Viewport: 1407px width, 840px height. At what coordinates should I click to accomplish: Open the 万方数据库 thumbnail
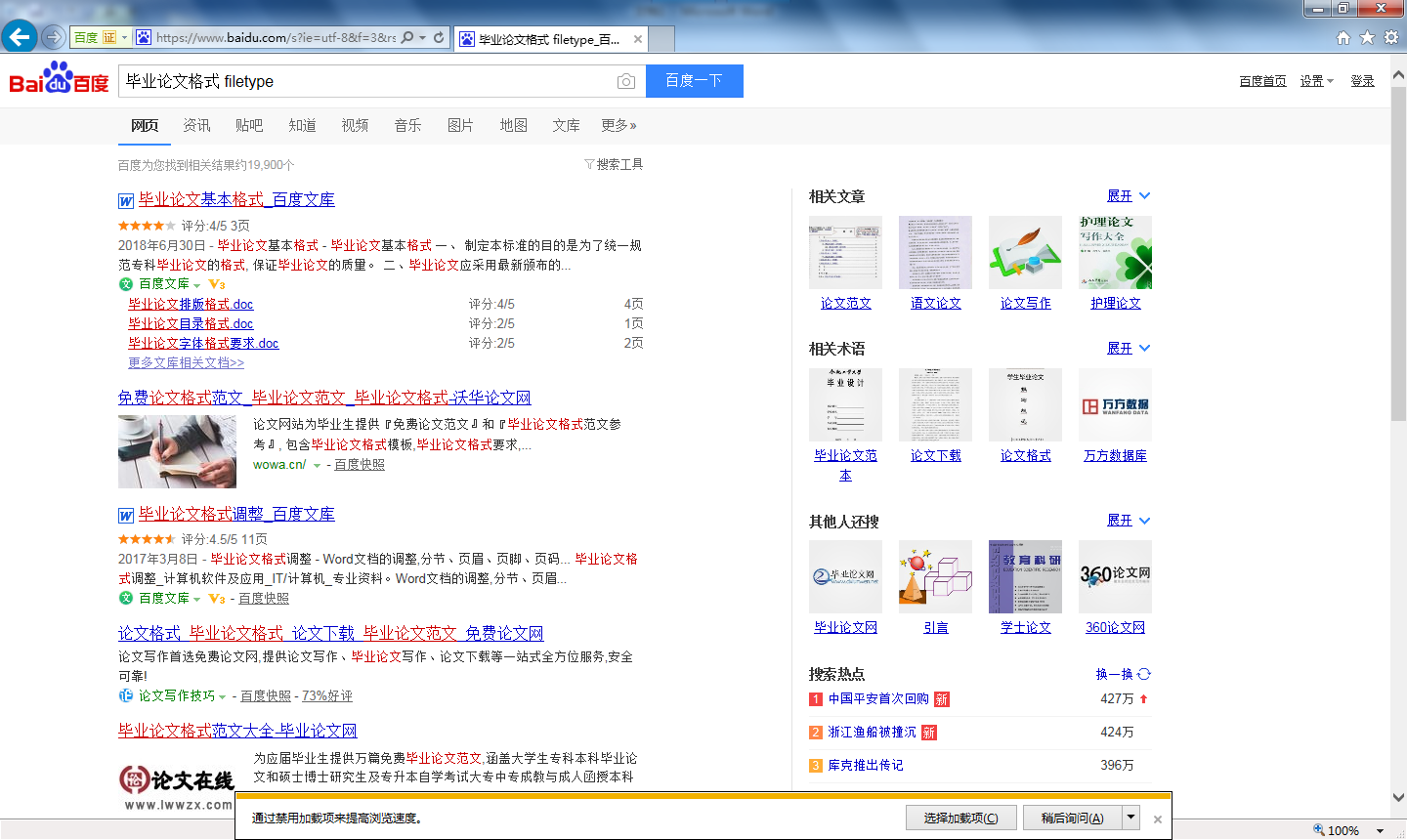click(1115, 404)
